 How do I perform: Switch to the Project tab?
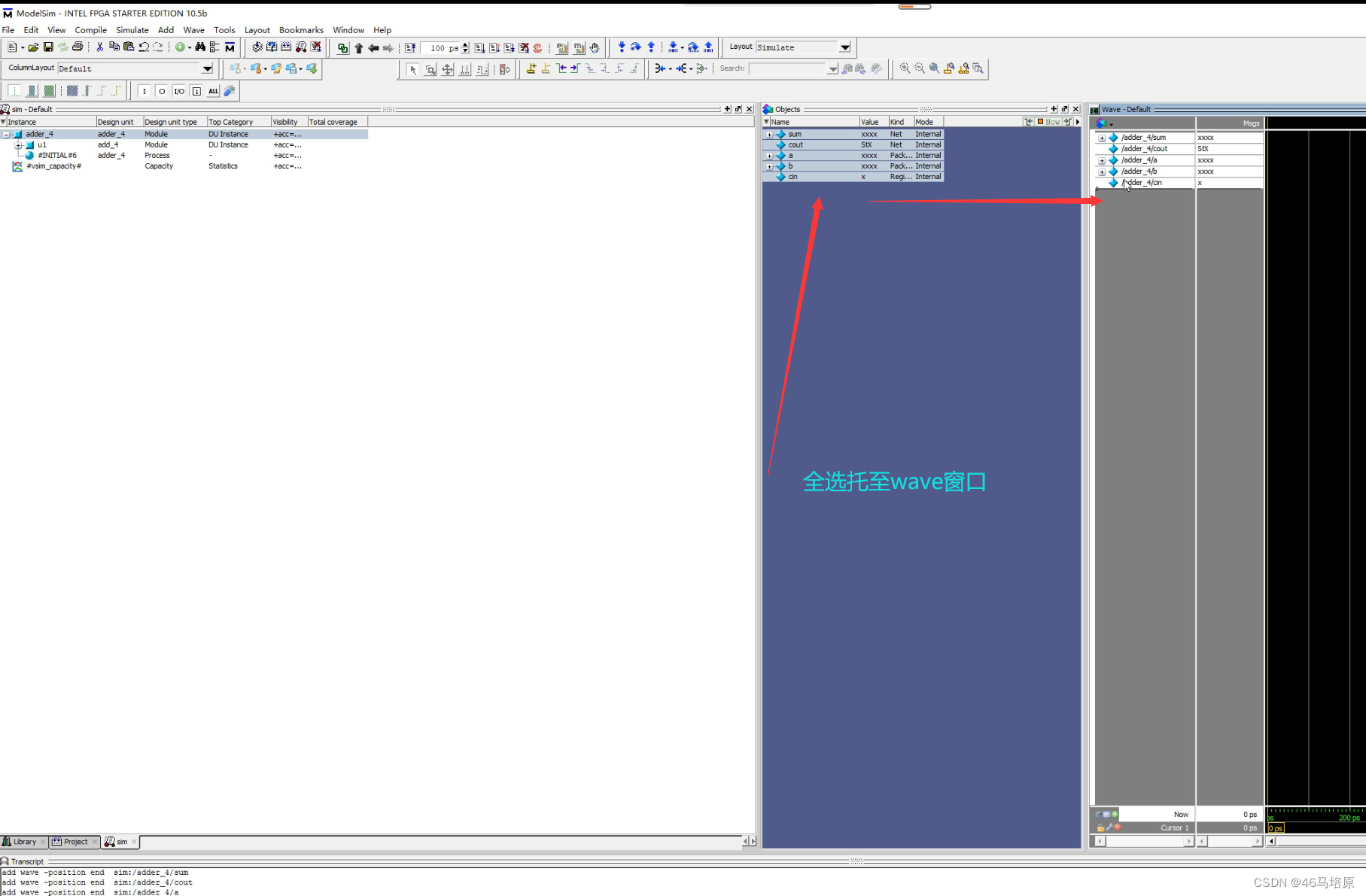(x=75, y=842)
